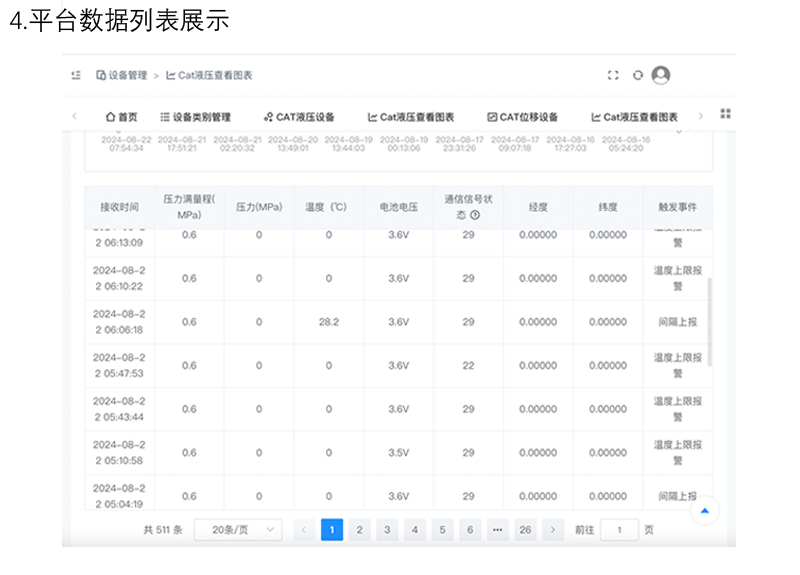This screenshot has height=575, width=800.
Task: Open the user avatar menu
Action: tap(660, 75)
